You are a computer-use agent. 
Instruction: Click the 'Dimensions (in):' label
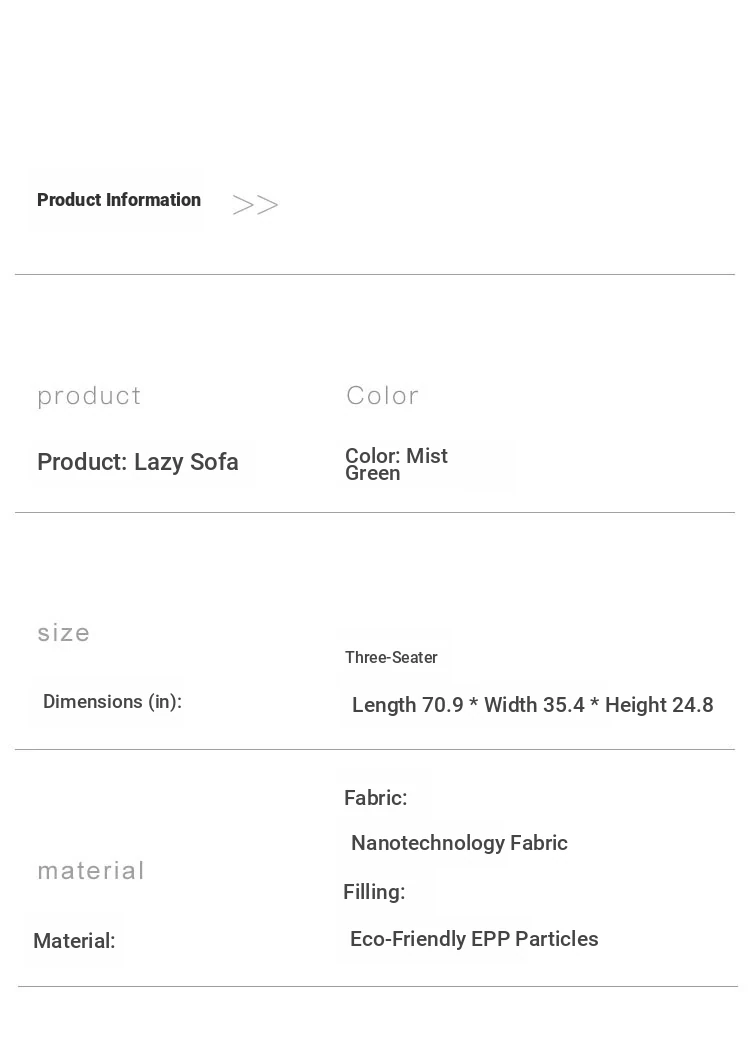[x=112, y=702]
